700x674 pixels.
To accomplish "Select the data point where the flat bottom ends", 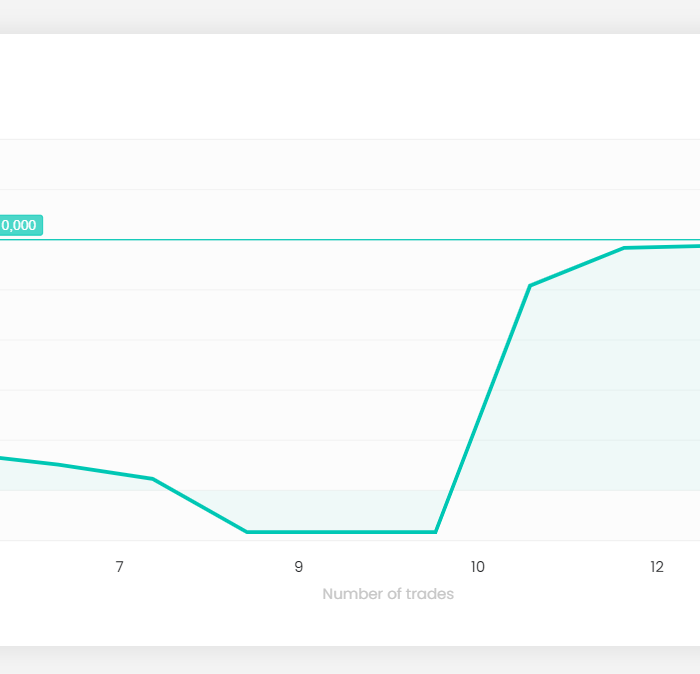I will pyautogui.click(x=436, y=532).
